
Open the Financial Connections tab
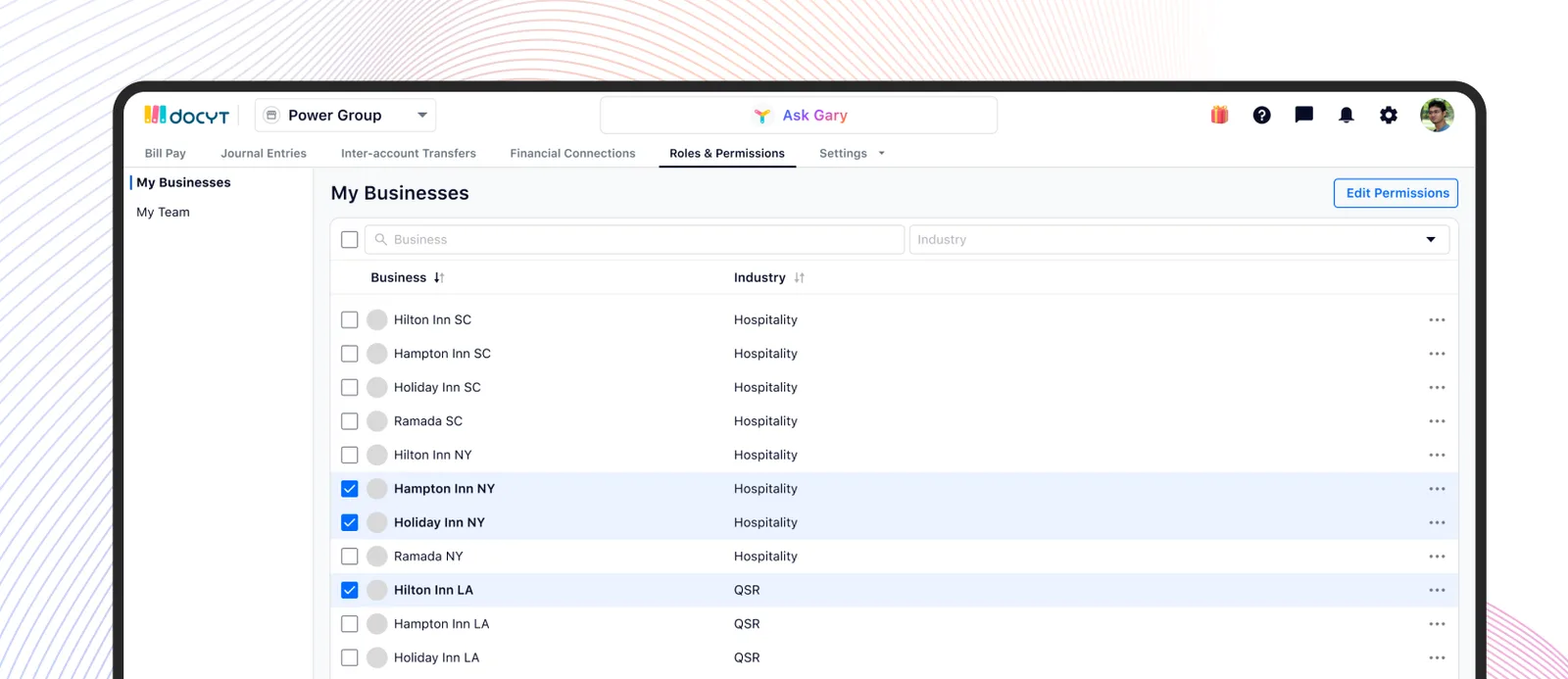[x=572, y=154]
